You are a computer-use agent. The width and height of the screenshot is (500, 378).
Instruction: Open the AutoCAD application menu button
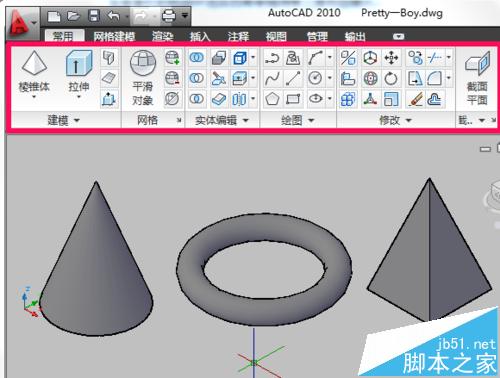22,23
